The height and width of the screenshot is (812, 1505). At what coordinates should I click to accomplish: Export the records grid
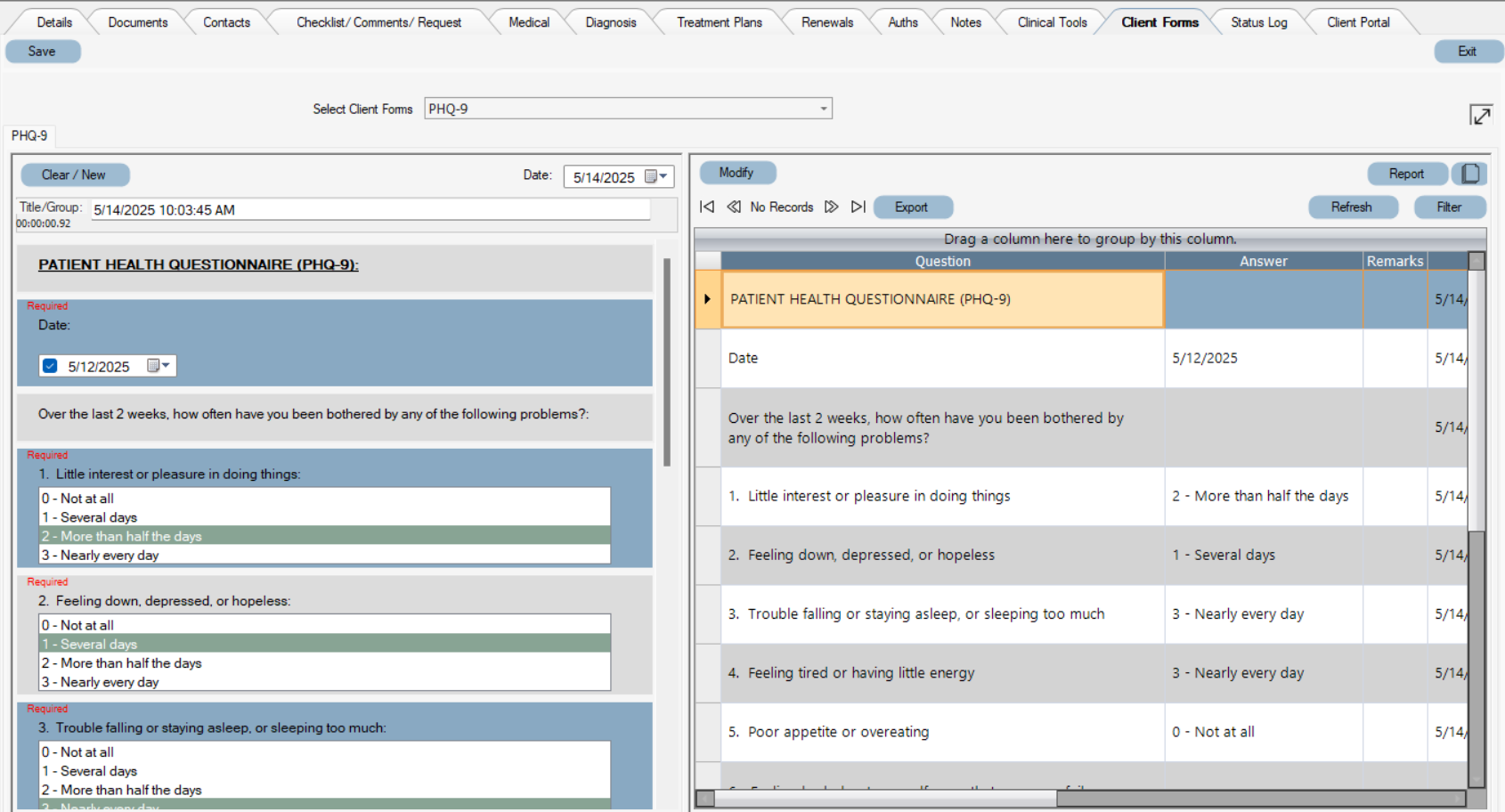pos(913,207)
